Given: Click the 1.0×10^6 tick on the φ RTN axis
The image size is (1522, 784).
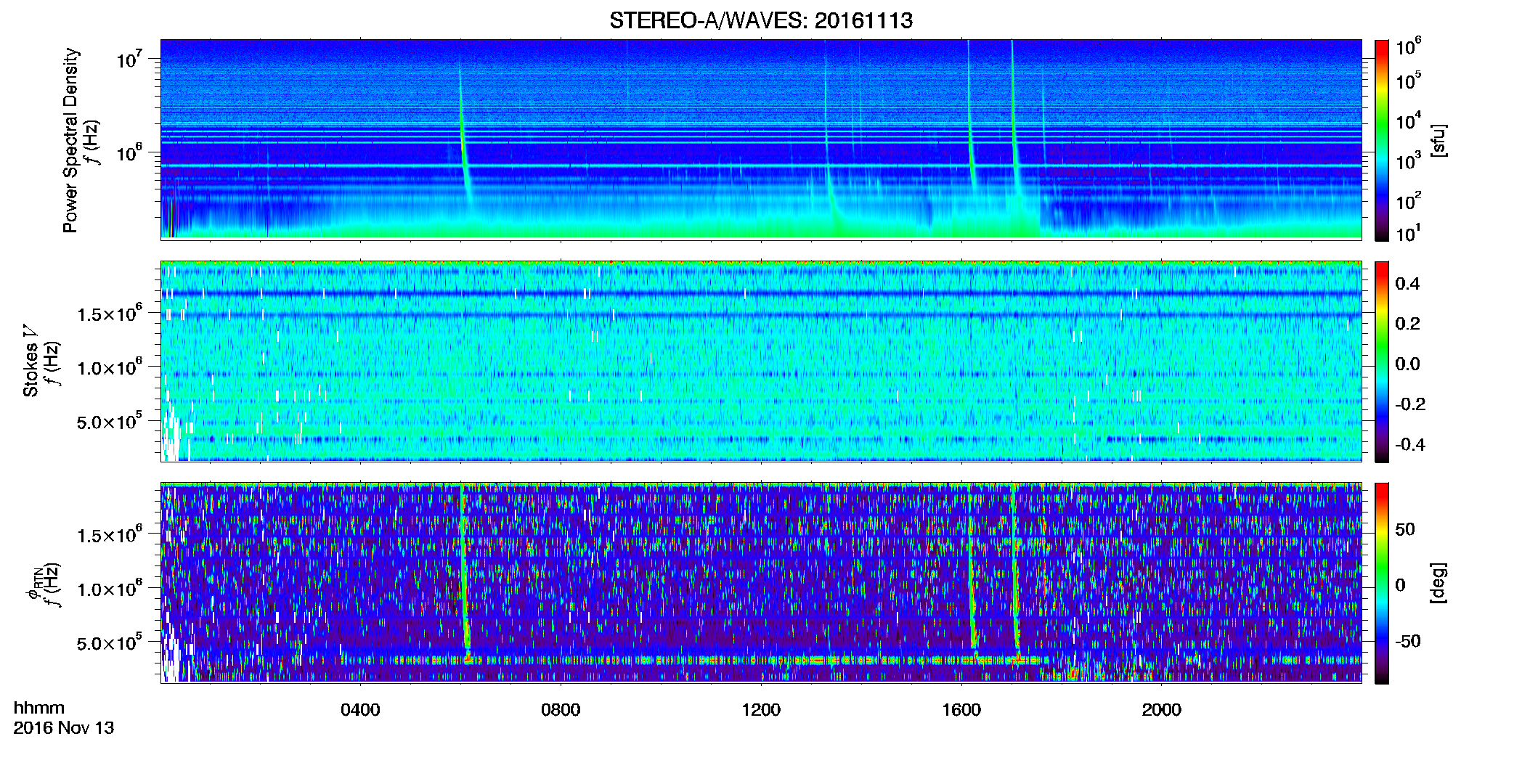Looking at the screenshot, I should [x=110, y=589].
